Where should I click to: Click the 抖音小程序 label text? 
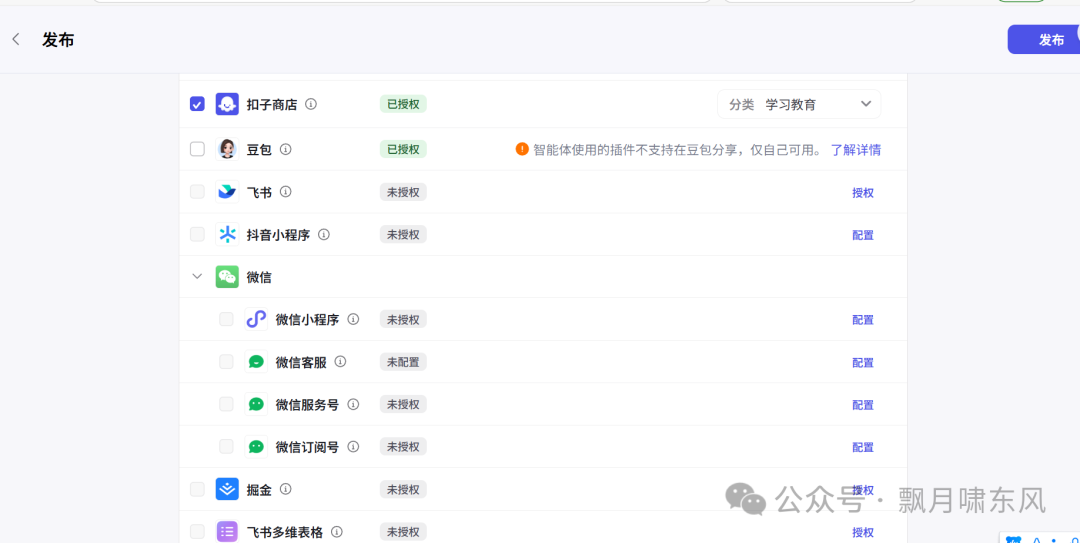coord(278,235)
